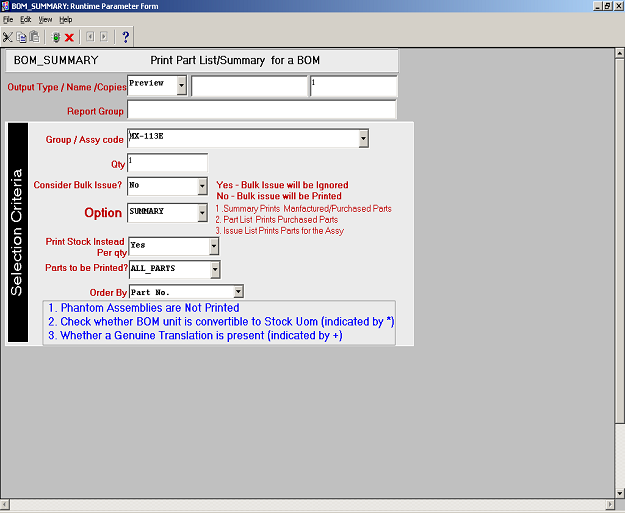
Task: Open the View menu
Action: click(45, 19)
